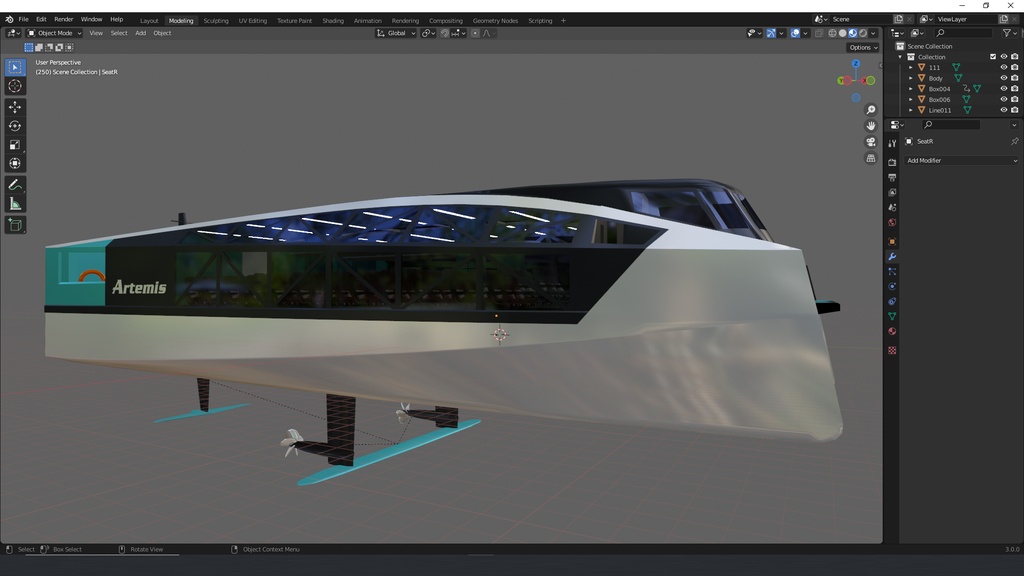The image size is (1024, 576).
Task: Activate the Annotate pencil tool
Action: pos(15,185)
